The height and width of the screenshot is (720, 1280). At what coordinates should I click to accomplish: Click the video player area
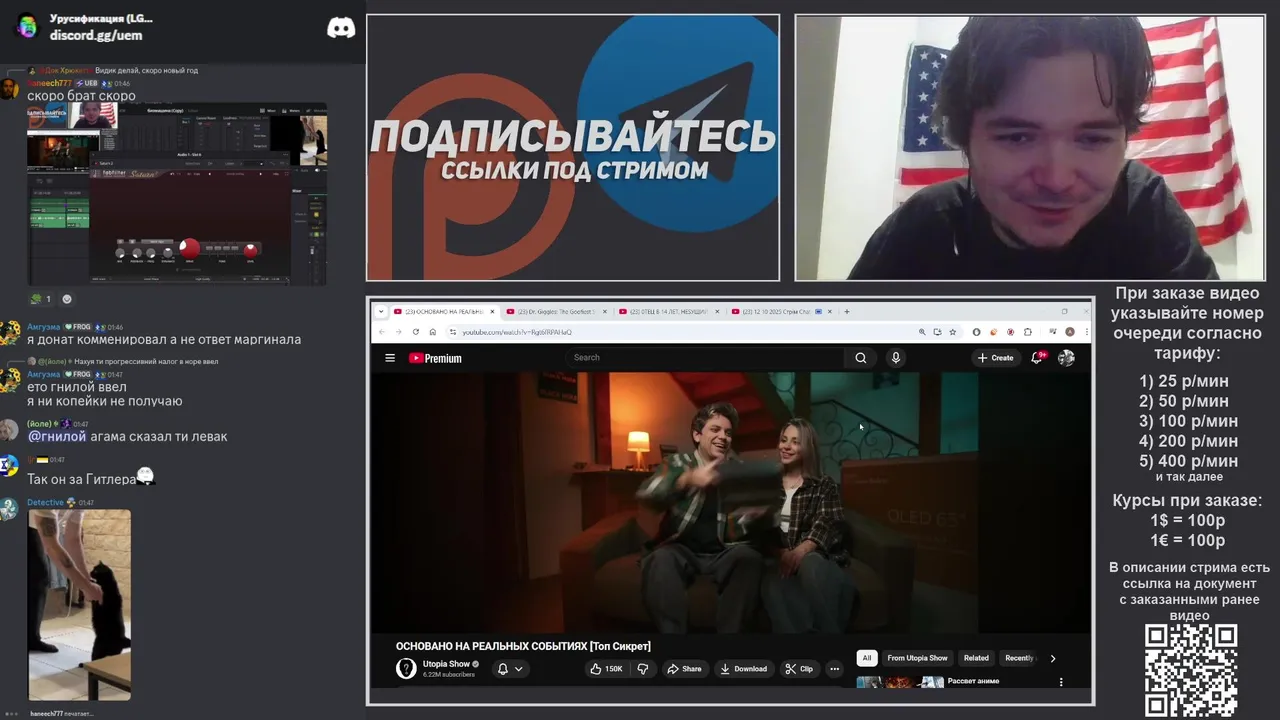click(730, 503)
